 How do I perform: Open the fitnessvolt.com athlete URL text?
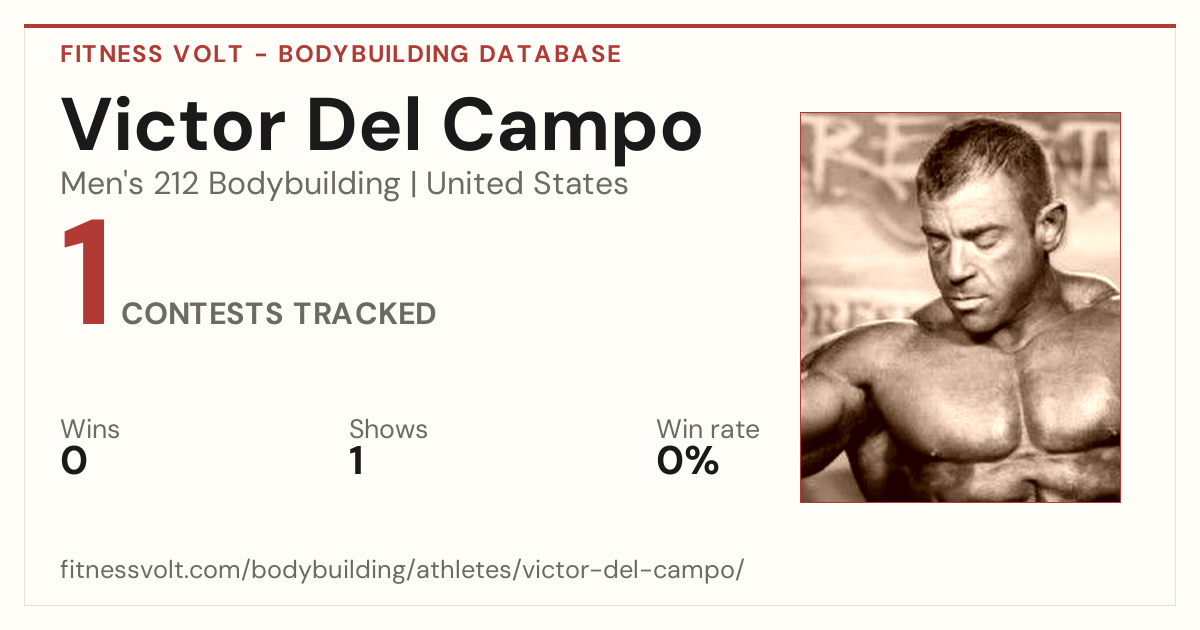tap(403, 570)
